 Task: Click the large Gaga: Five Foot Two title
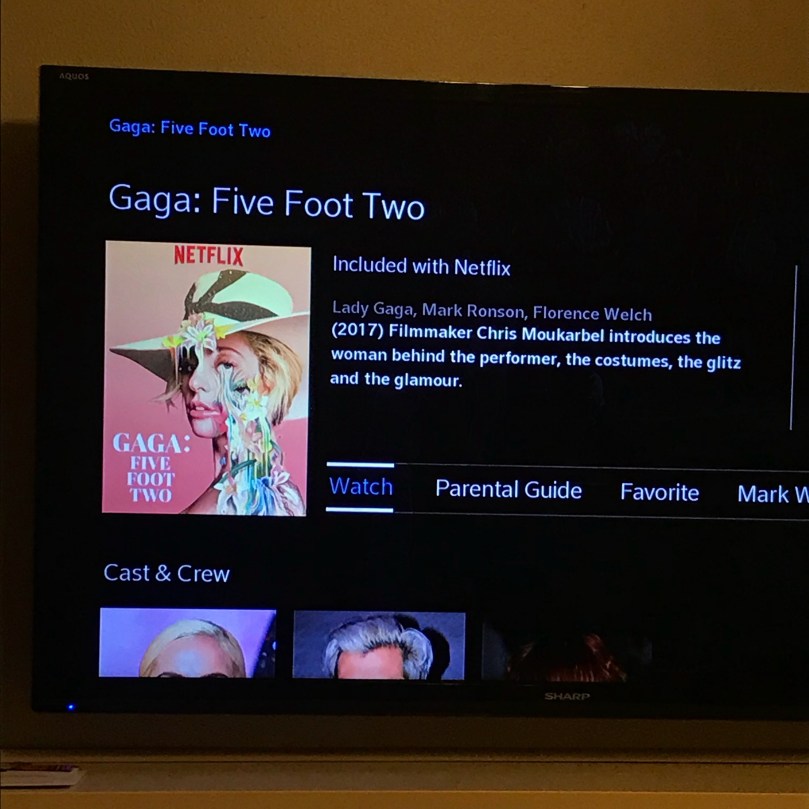(x=266, y=203)
